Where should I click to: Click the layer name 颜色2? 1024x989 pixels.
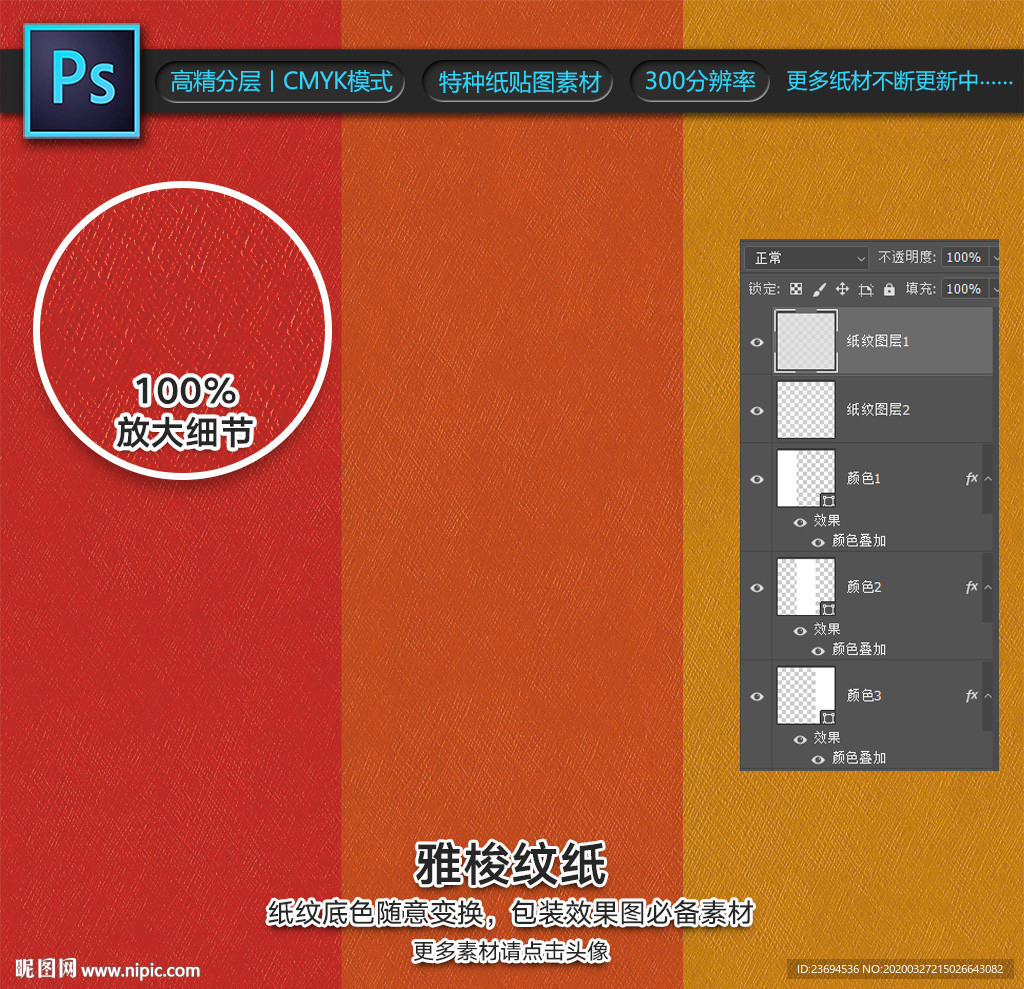pyautogui.click(x=863, y=587)
